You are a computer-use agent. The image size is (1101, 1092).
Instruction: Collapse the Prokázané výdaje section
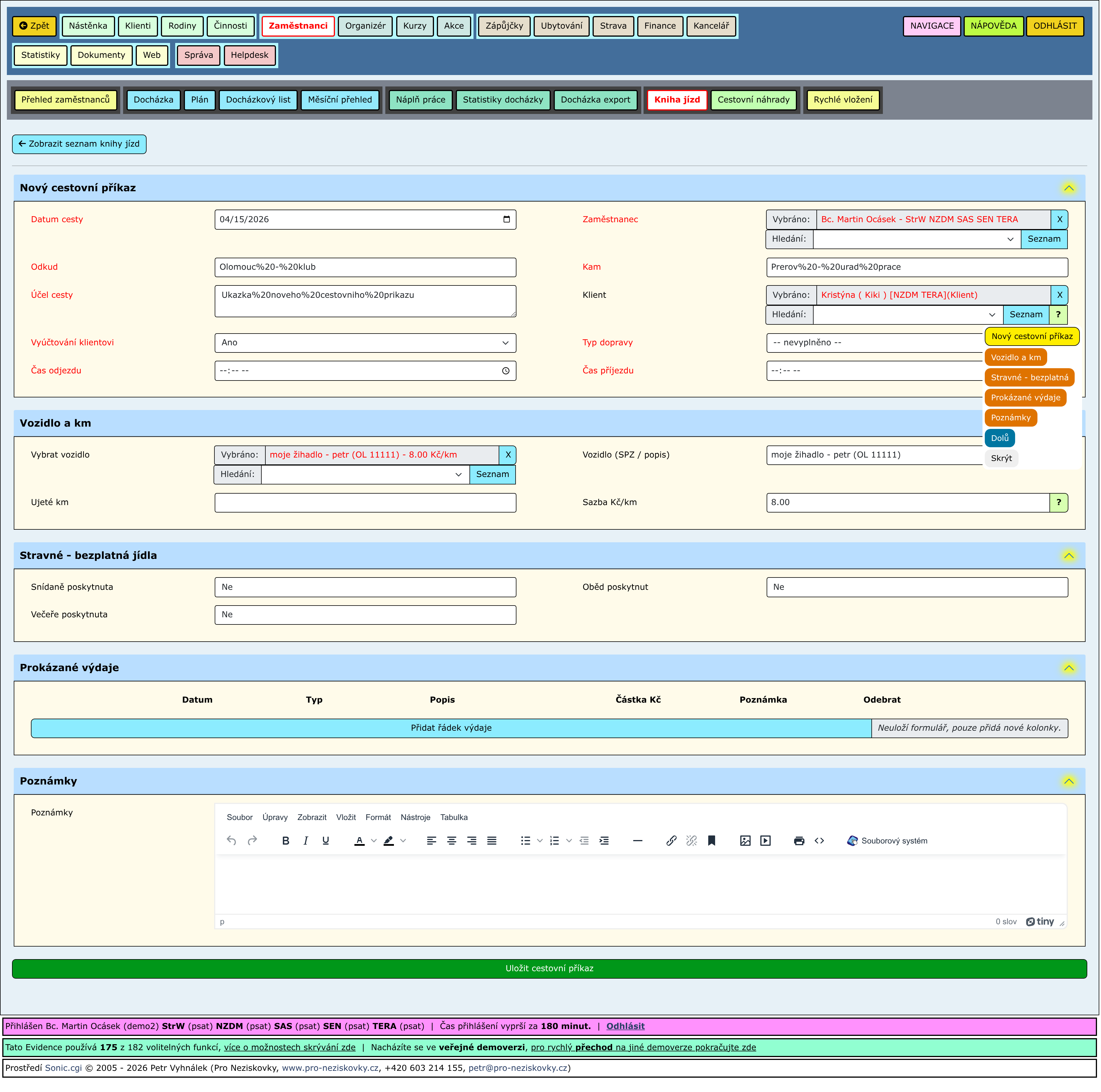click(1069, 668)
